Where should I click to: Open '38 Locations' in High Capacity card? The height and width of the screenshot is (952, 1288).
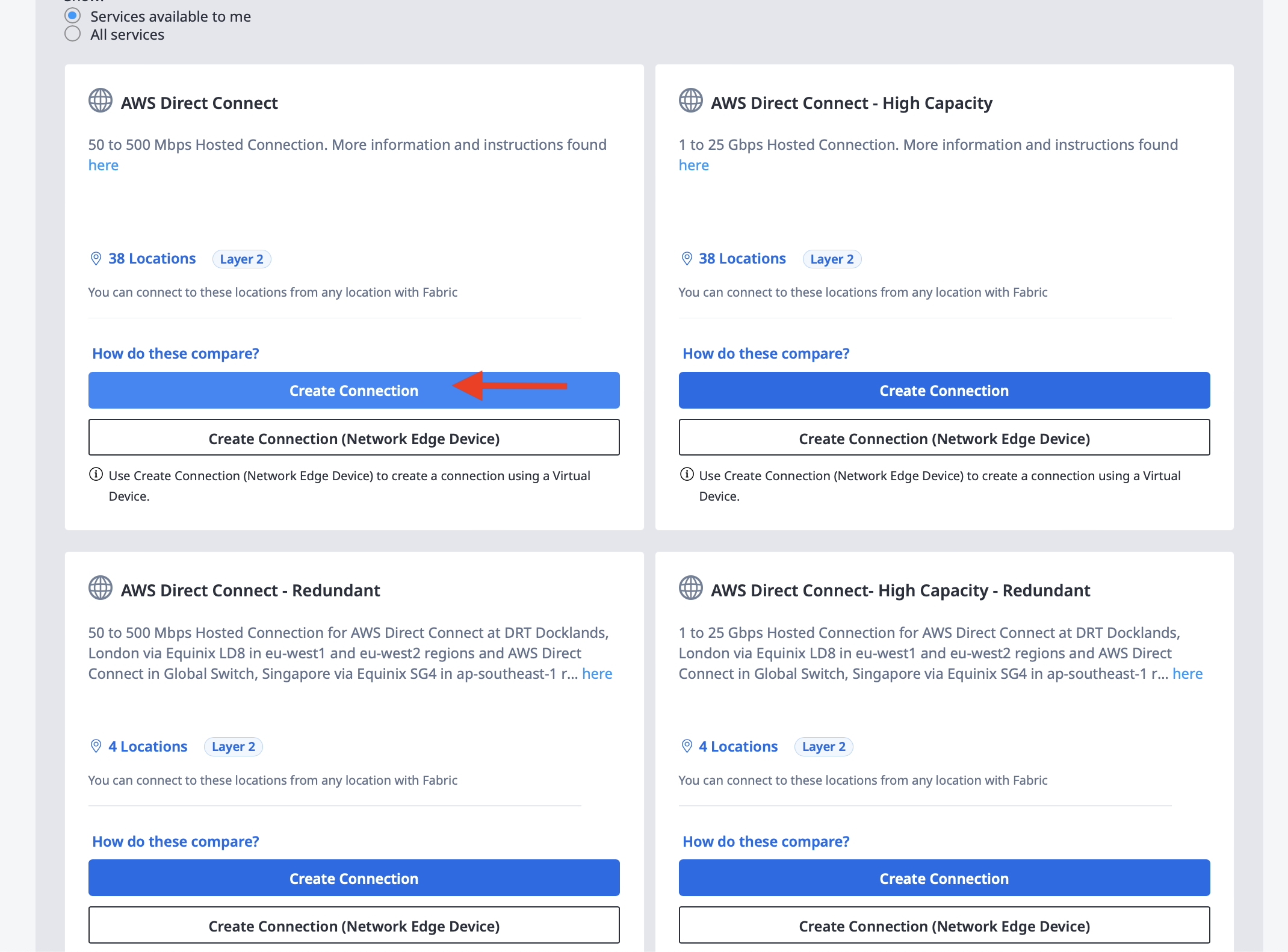click(x=743, y=259)
